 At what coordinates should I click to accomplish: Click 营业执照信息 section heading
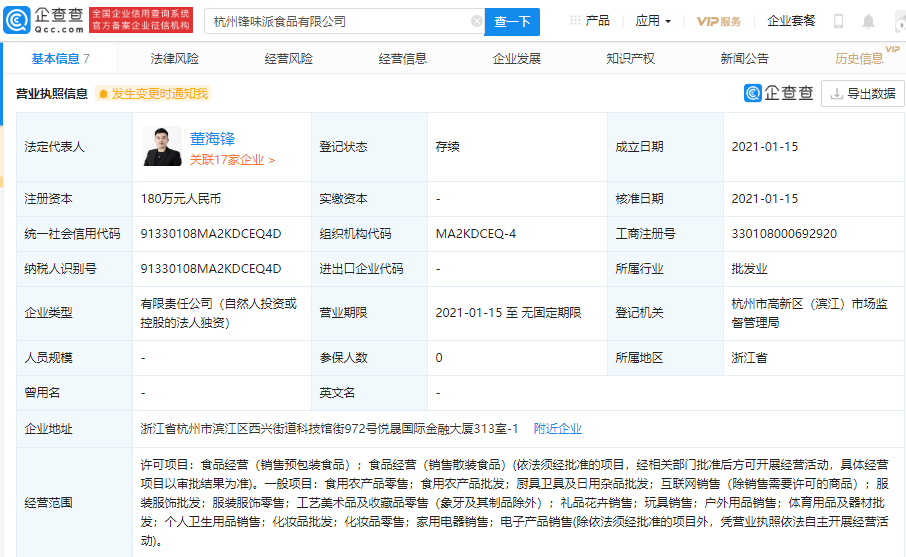tap(51, 94)
